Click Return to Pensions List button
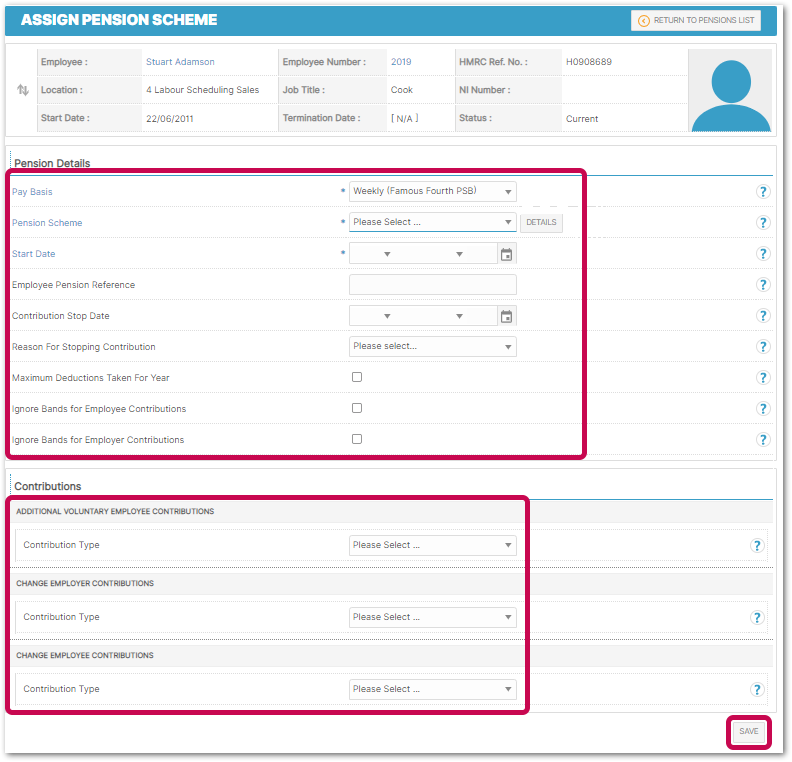 [x=695, y=20]
